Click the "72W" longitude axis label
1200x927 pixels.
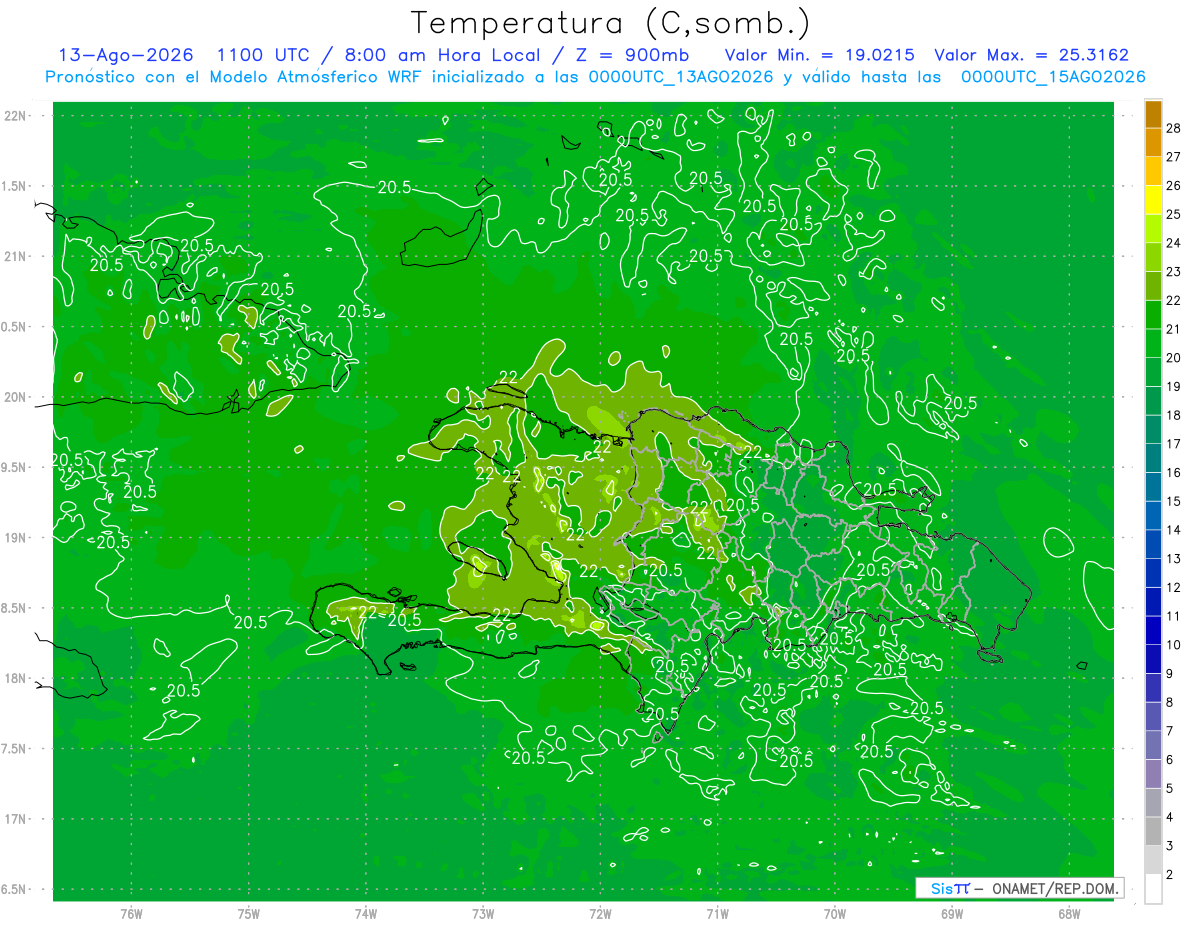coord(600,914)
